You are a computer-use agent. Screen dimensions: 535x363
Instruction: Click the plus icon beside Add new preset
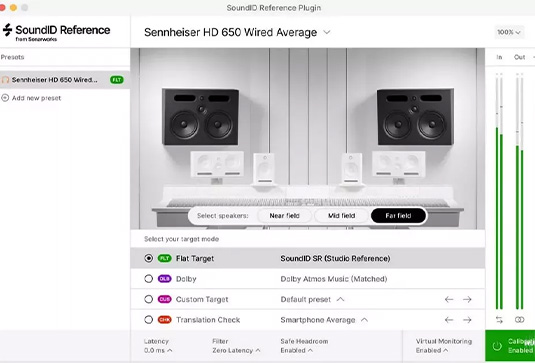(5, 98)
